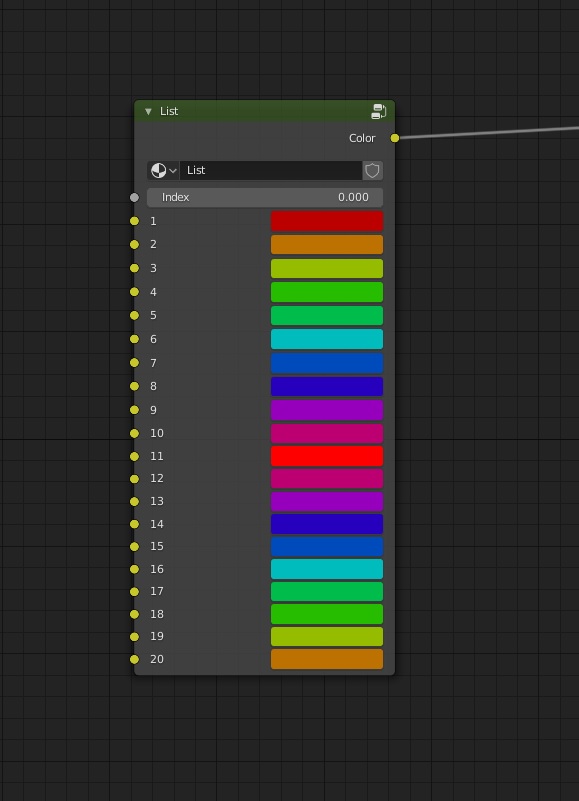The height and width of the screenshot is (801, 579).
Task: Click the yellow socket for input 6
Action: 134,339
